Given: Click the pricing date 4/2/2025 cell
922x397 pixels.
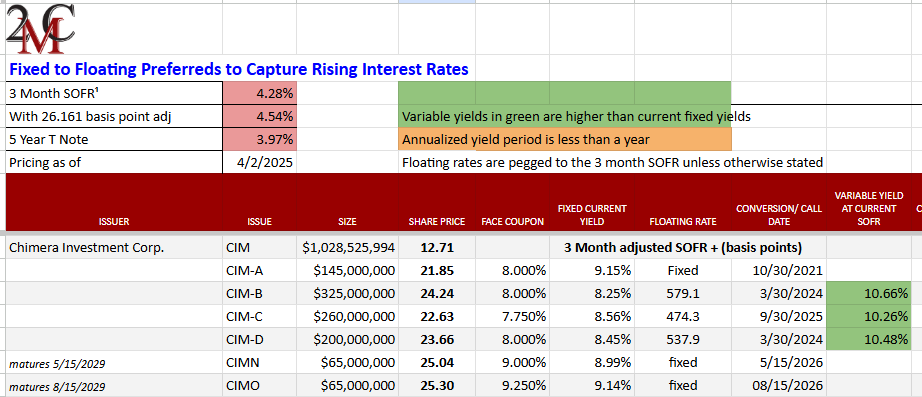Looking at the screenshot, I should (260, 162).
